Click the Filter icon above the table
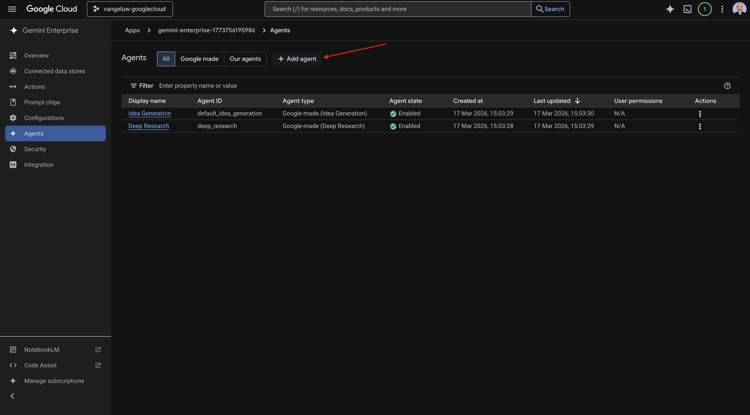Viewport: 750px width, 415px height. [x=133, y=86]
